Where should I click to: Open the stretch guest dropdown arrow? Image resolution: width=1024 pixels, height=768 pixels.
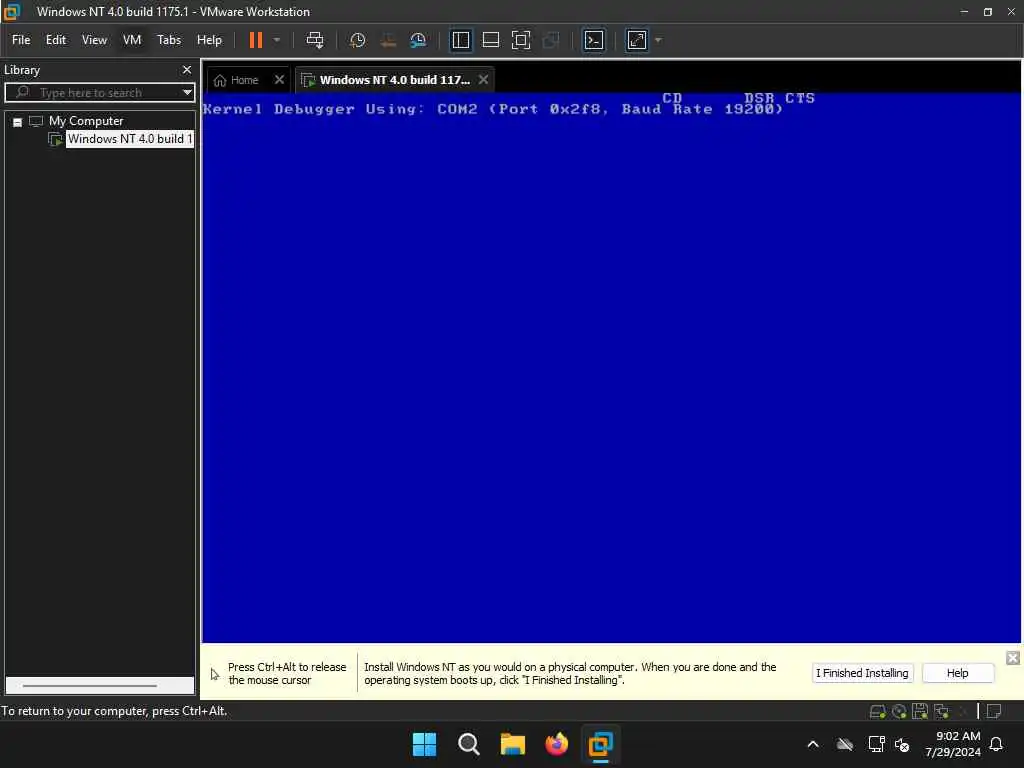point(658,40)
